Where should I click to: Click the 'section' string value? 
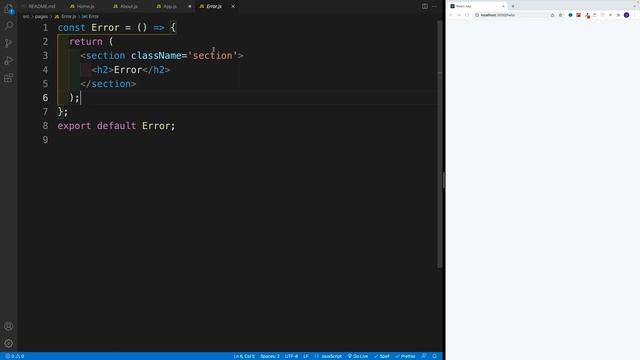(x=212, y=56)
